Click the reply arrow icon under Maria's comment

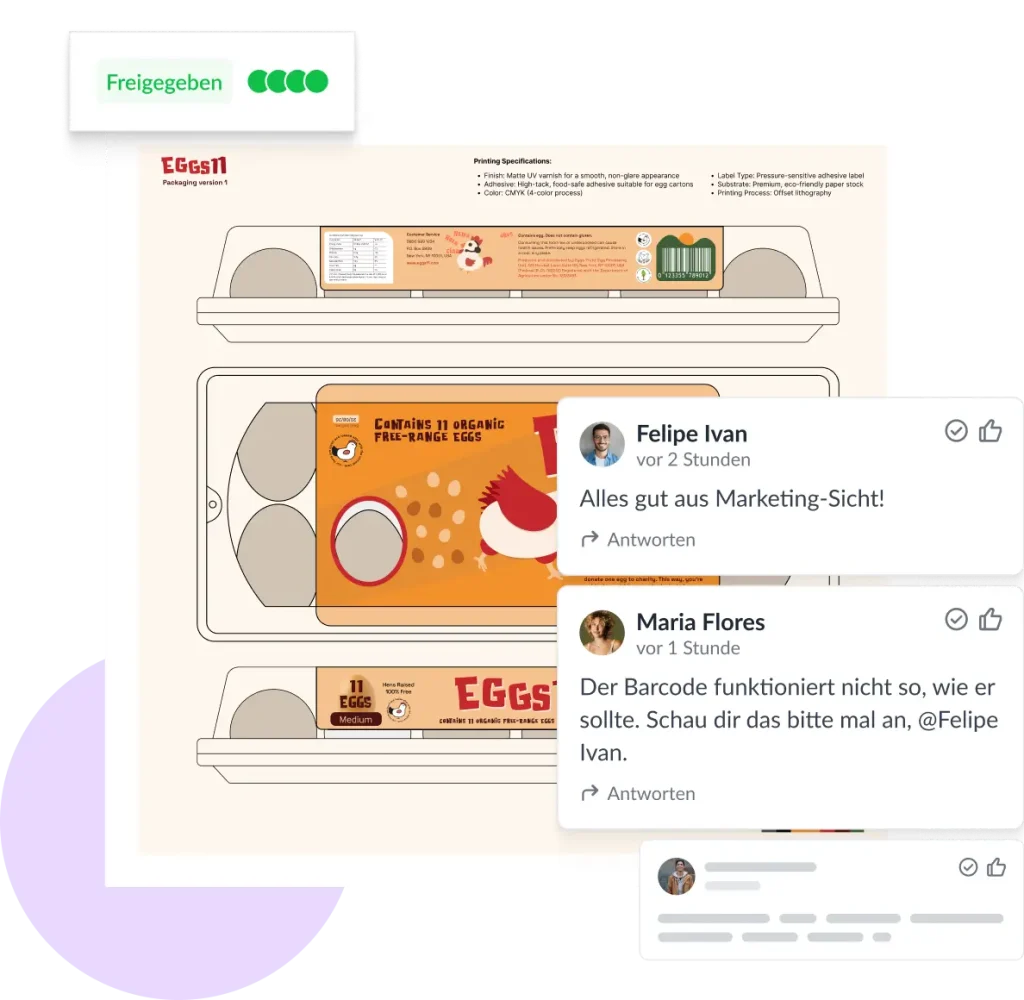(x=590, y=792)
